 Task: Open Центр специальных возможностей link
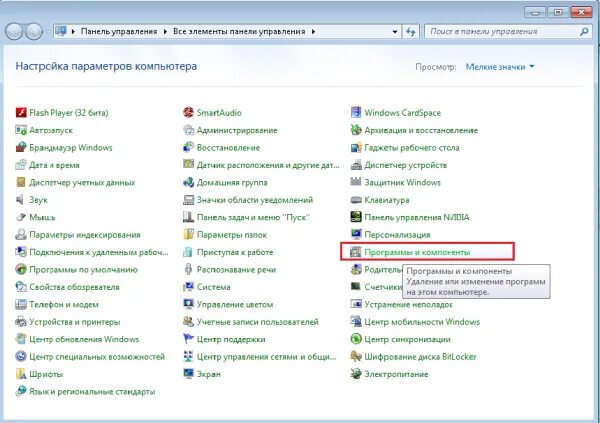point(97,357)
